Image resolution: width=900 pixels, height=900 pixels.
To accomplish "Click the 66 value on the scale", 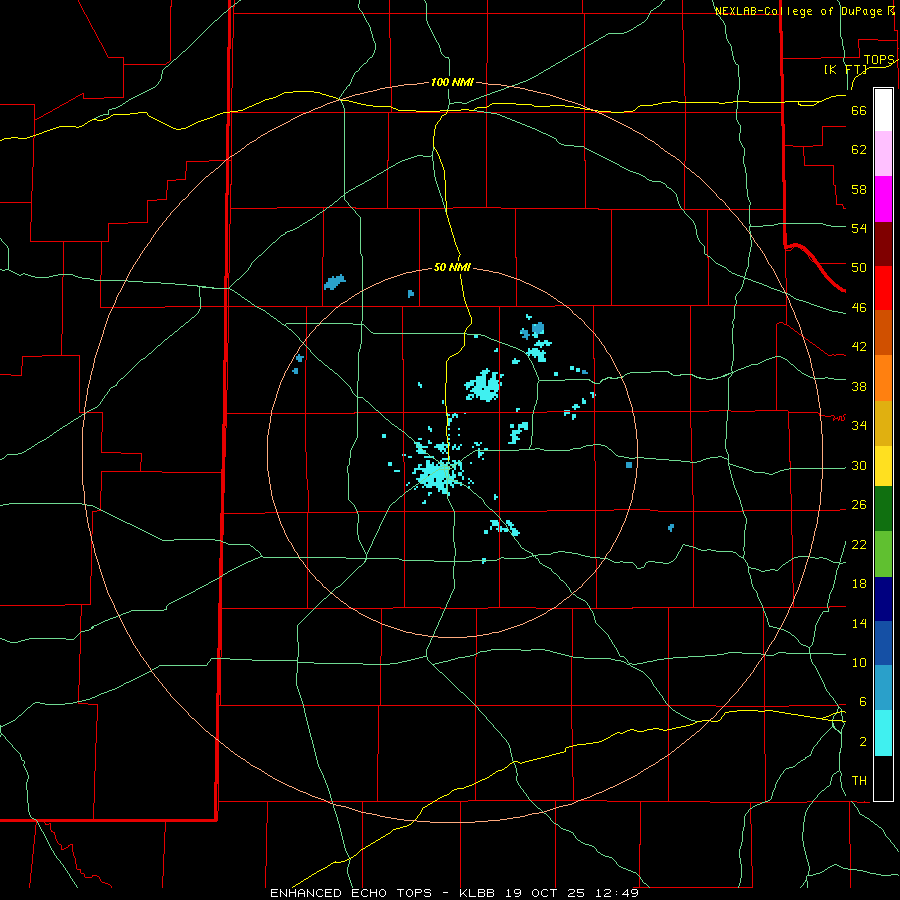I will 859,110.
